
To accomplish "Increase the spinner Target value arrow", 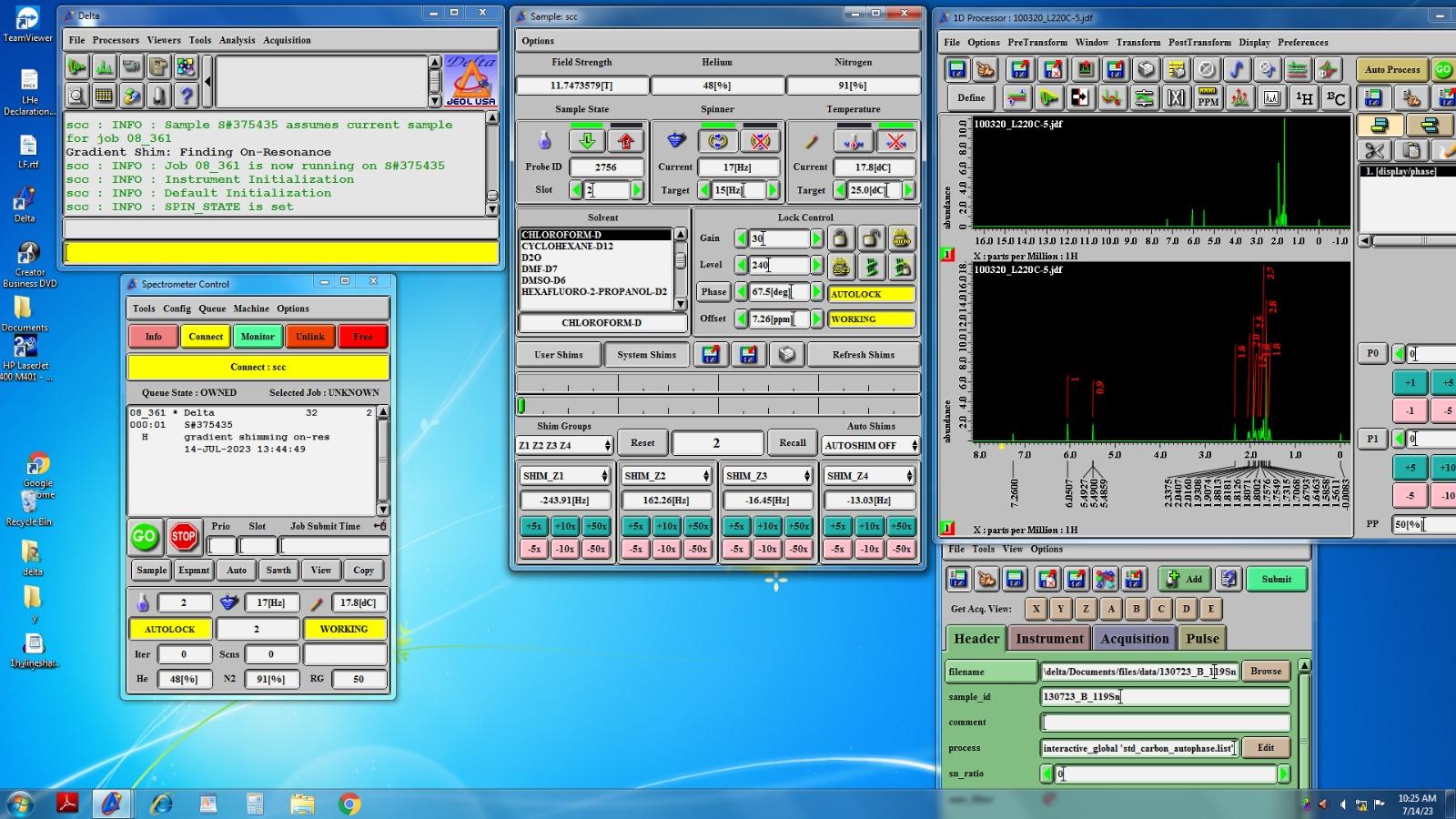I will [x=773, y=190].
